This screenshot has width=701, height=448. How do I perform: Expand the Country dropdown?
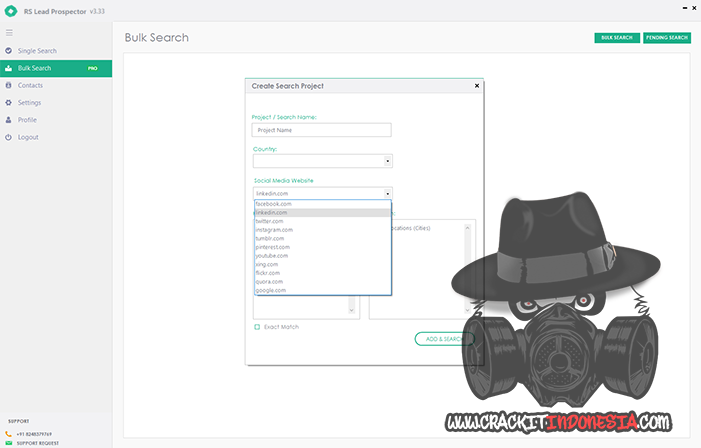point(388,161)
